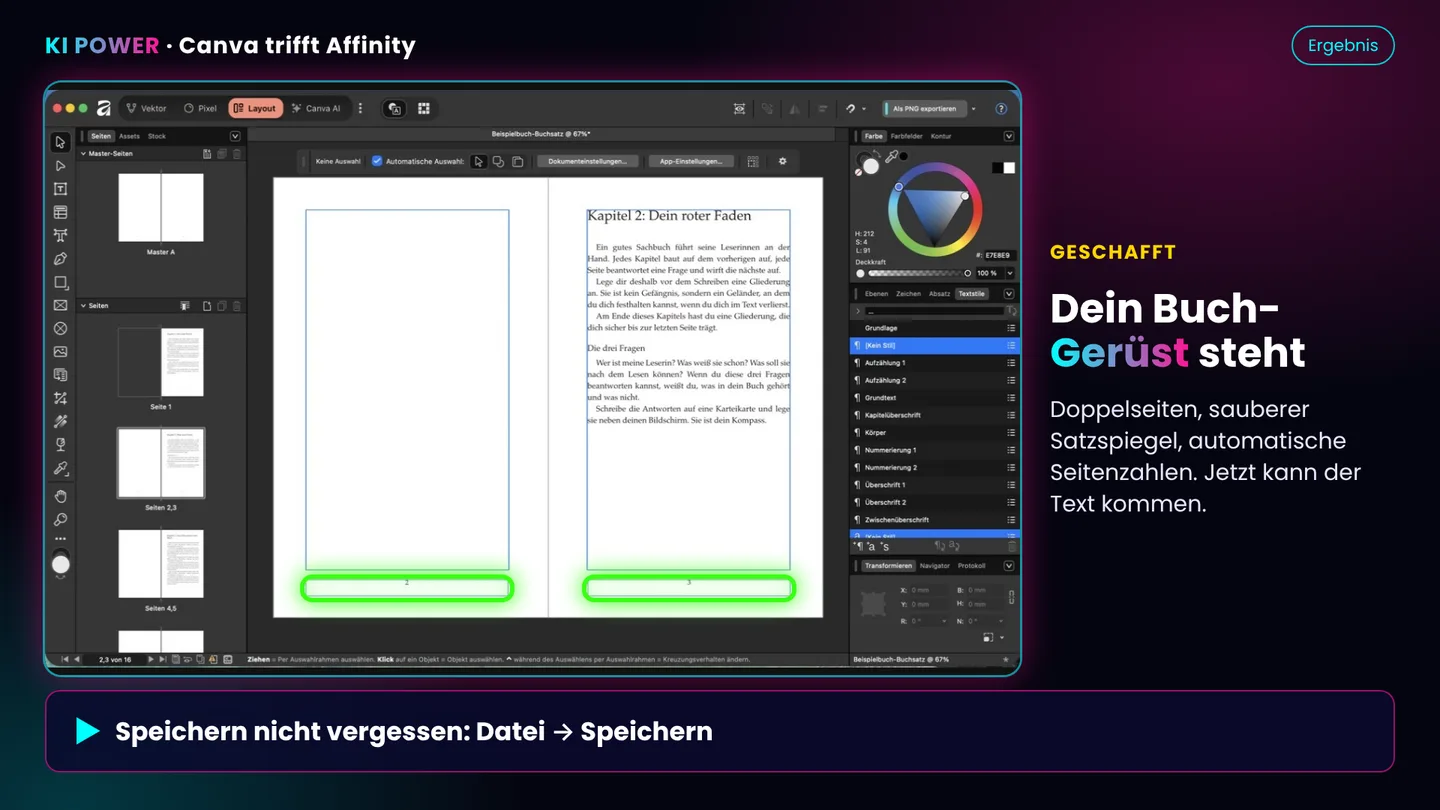Click the Als PNG exportieren button
The width and height of the screenshot is (1440, 810).
pos(923,108)
